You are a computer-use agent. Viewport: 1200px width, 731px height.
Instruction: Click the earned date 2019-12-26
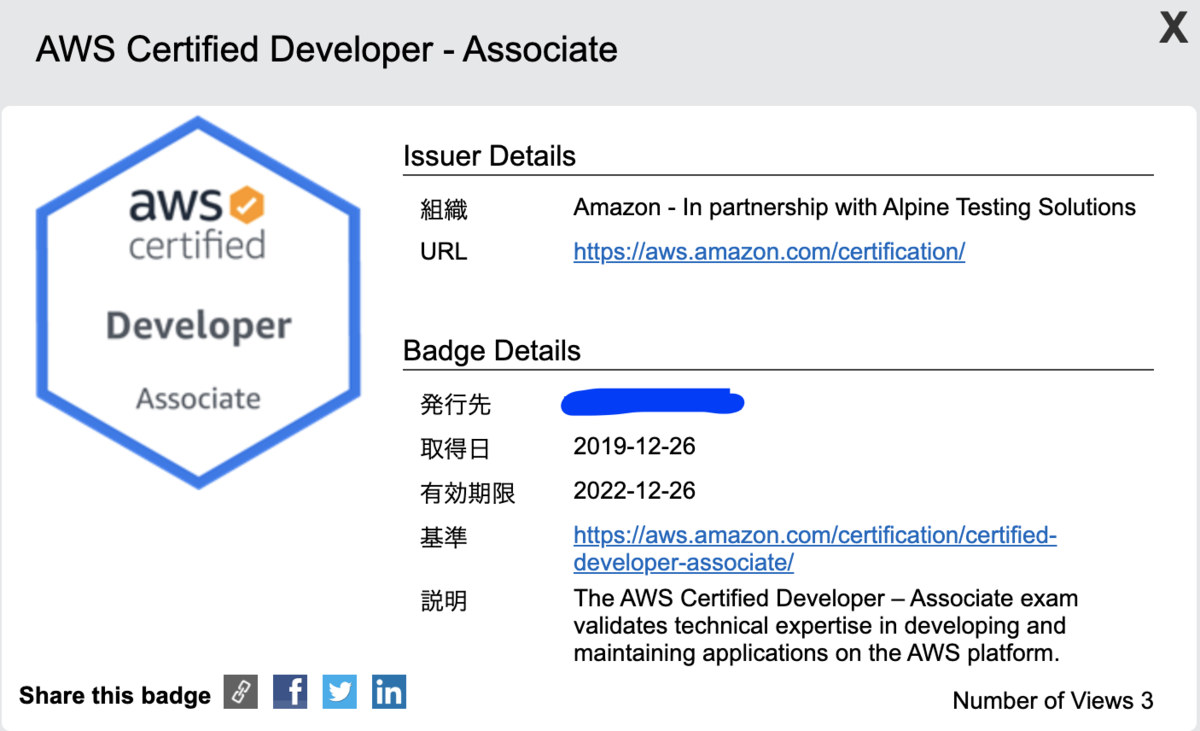coord(634,446)
